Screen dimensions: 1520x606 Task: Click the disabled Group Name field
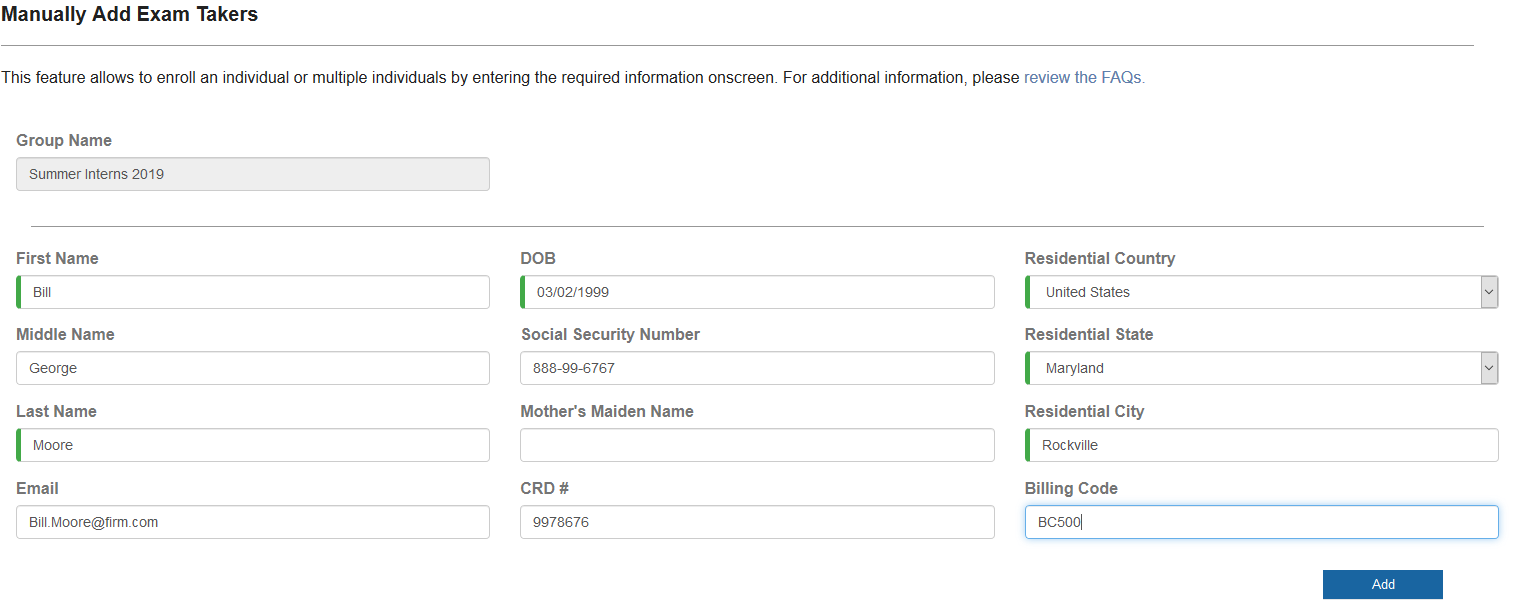click(x=253, y=174)
